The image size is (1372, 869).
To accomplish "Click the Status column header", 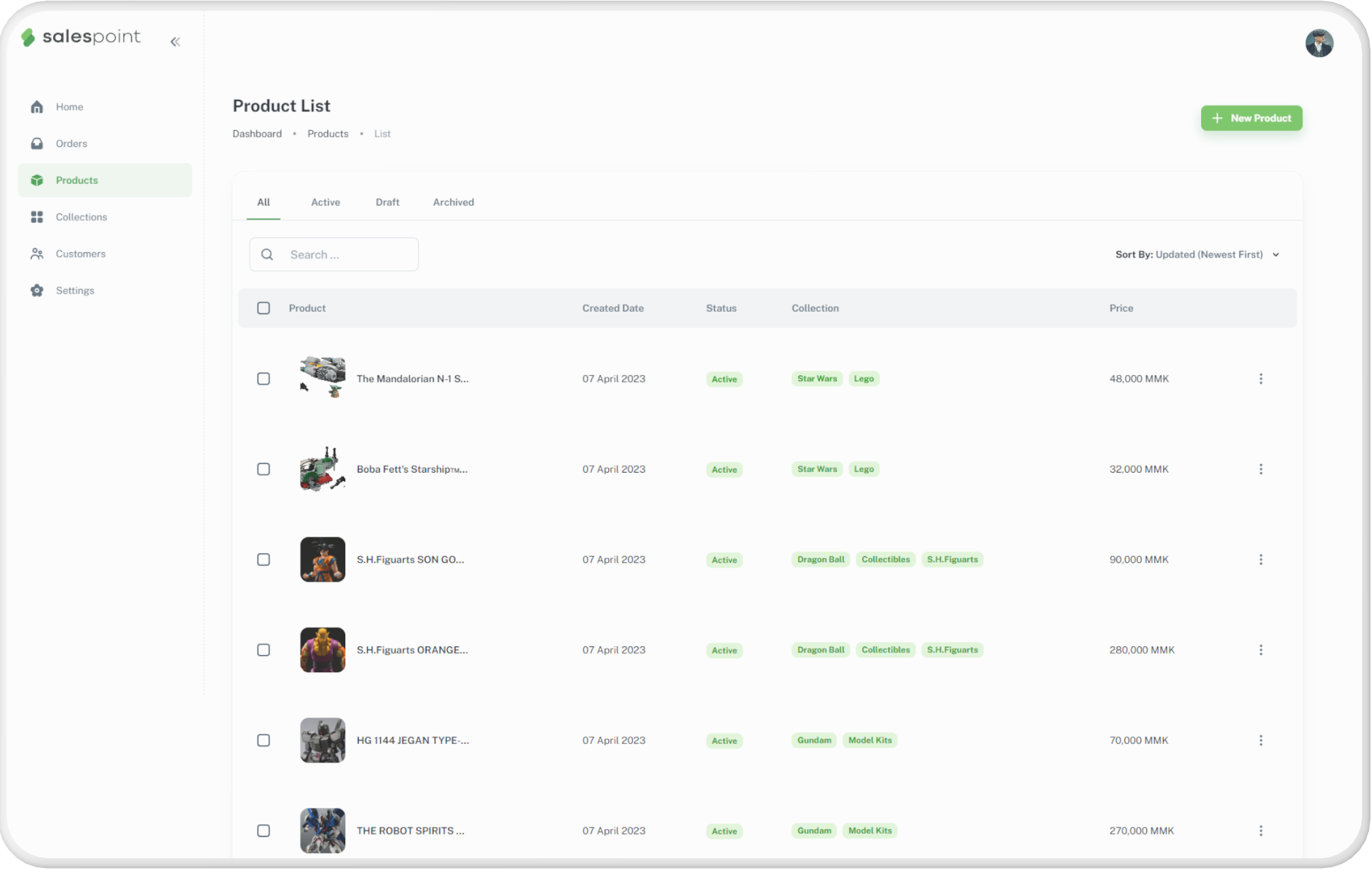I will [x=721, y=308].
